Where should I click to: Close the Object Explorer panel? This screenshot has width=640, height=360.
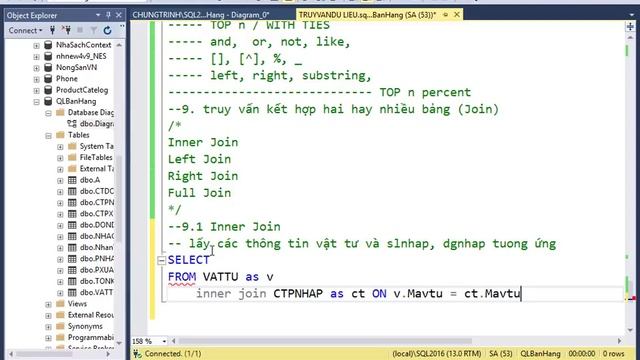point(119,15)
